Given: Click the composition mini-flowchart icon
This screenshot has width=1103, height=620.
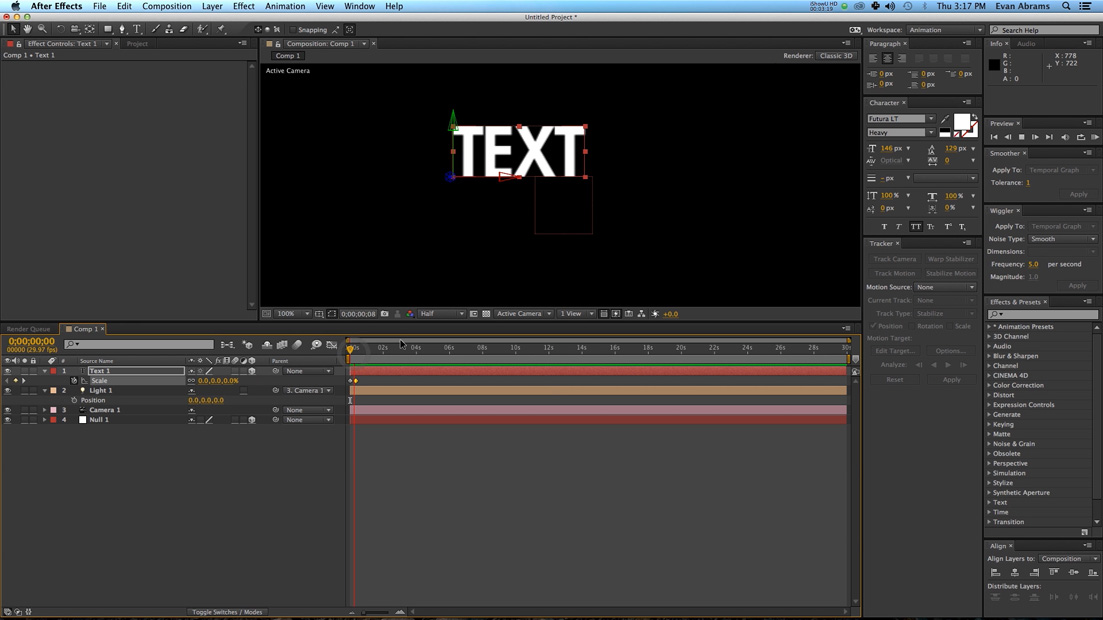Looking at the screenshot, I should click(x=227, y=345).
